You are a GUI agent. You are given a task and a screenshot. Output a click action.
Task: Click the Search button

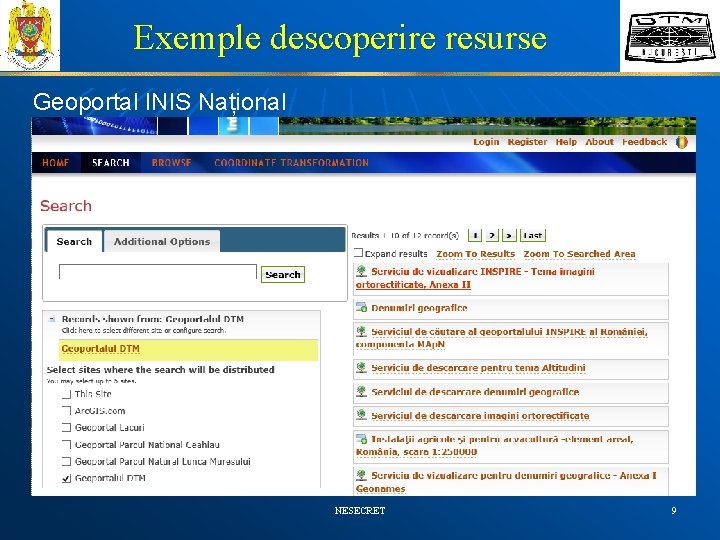point(282,275)
